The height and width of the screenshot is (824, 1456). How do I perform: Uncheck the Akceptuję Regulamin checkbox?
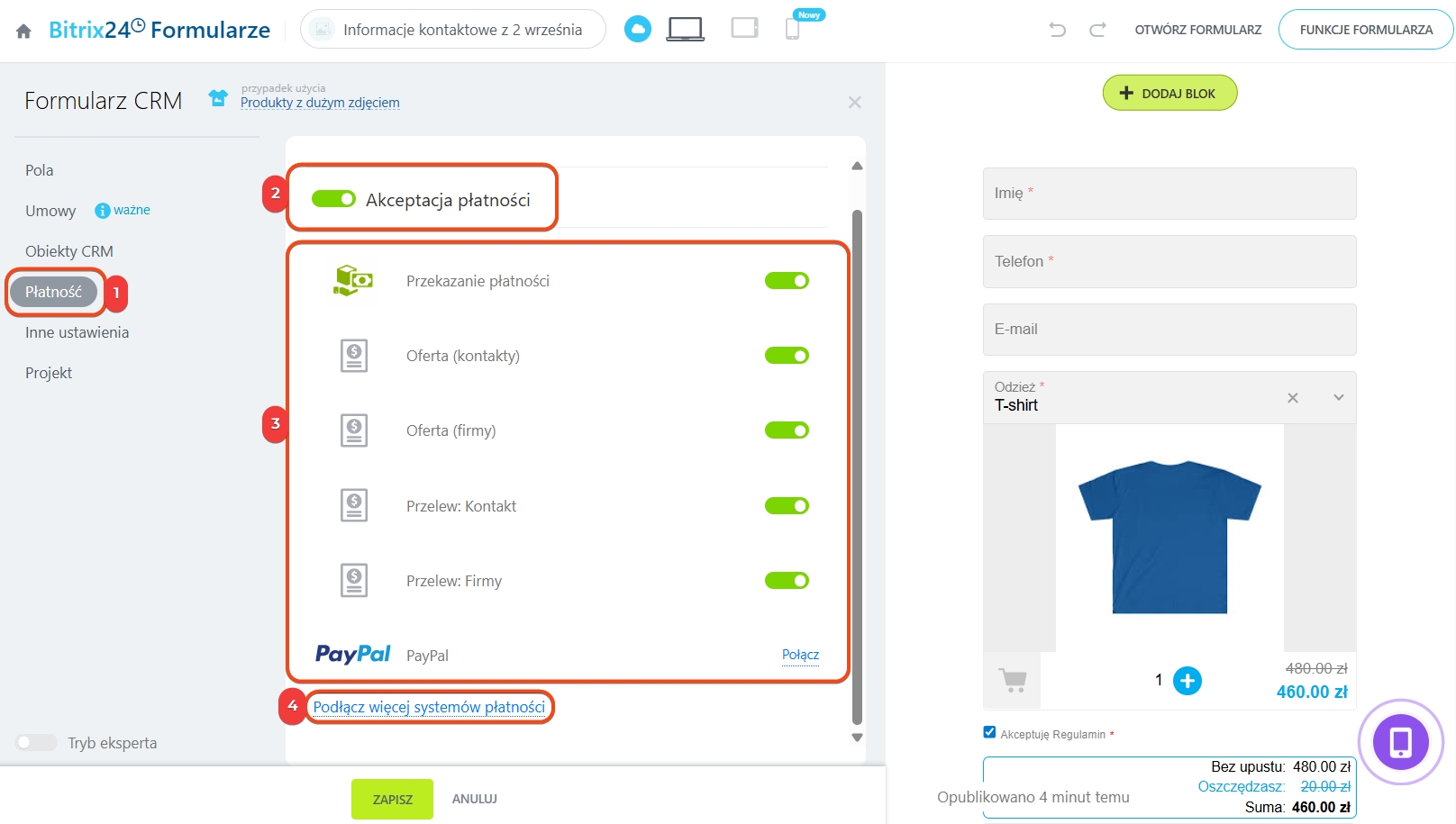[989, 732]
